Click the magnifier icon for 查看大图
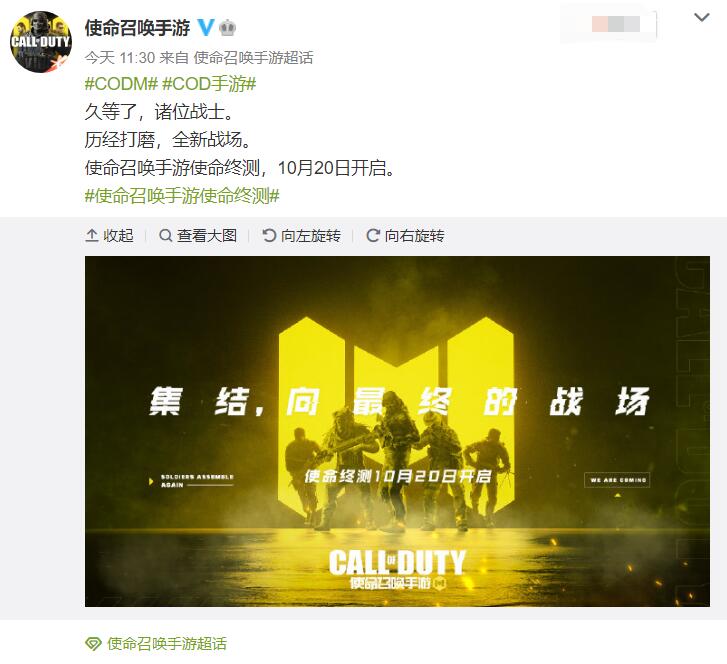Image resolution: width=727 pixels, height=664 pixels. [x=166, y=236]
